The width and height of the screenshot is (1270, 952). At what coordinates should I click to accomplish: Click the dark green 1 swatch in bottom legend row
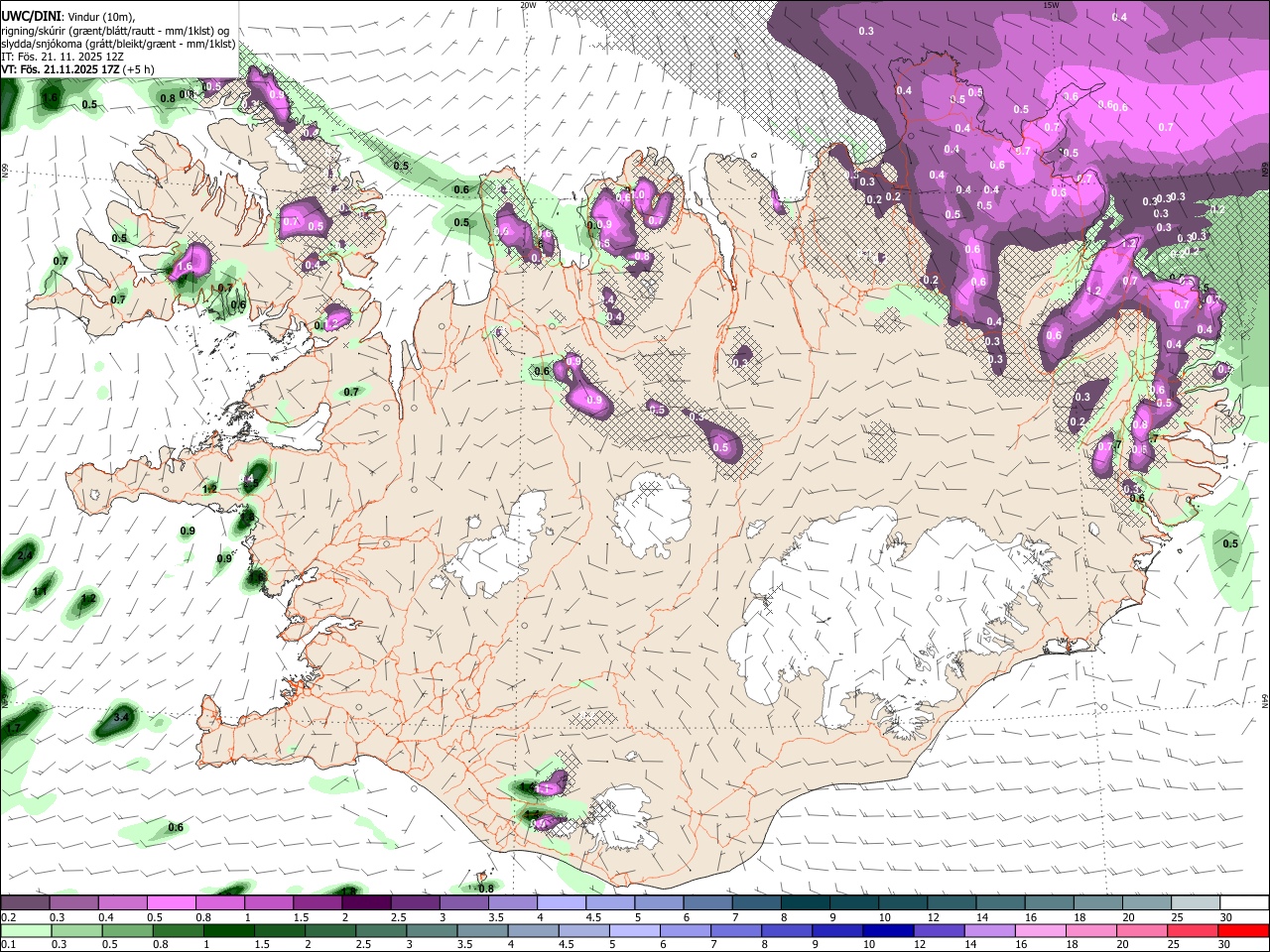point(228,930)
